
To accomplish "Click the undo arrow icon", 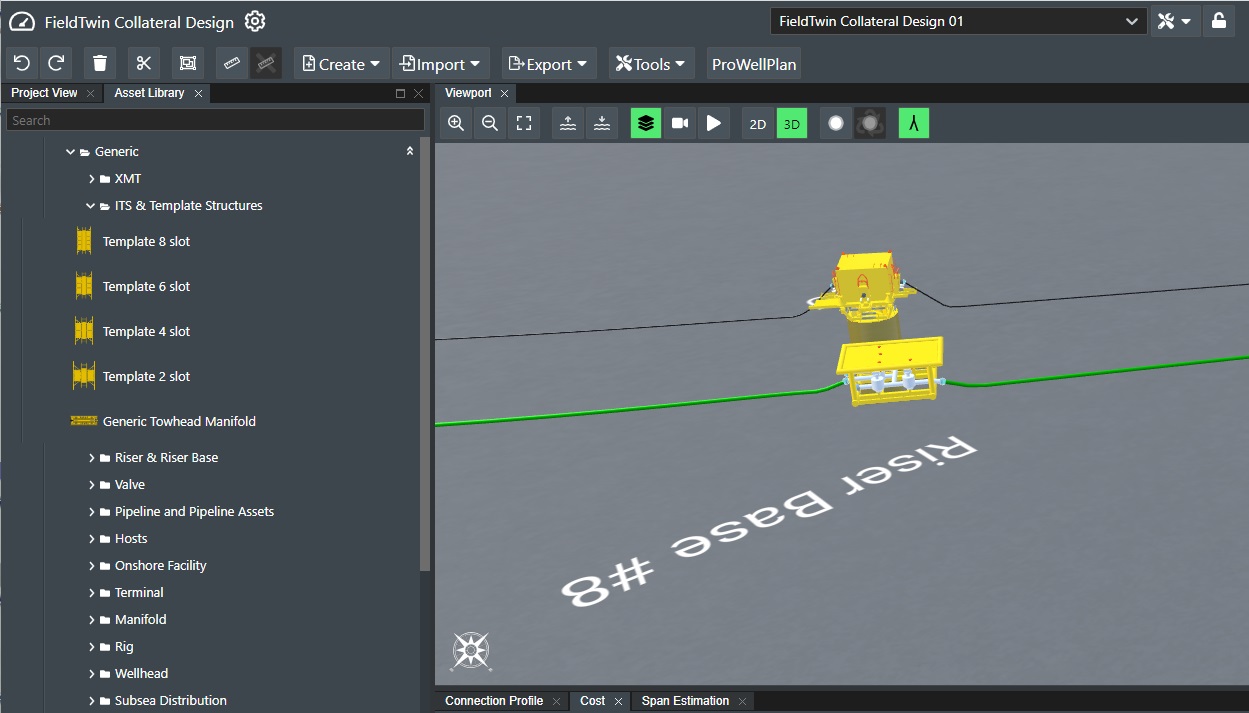I will 22,64.
